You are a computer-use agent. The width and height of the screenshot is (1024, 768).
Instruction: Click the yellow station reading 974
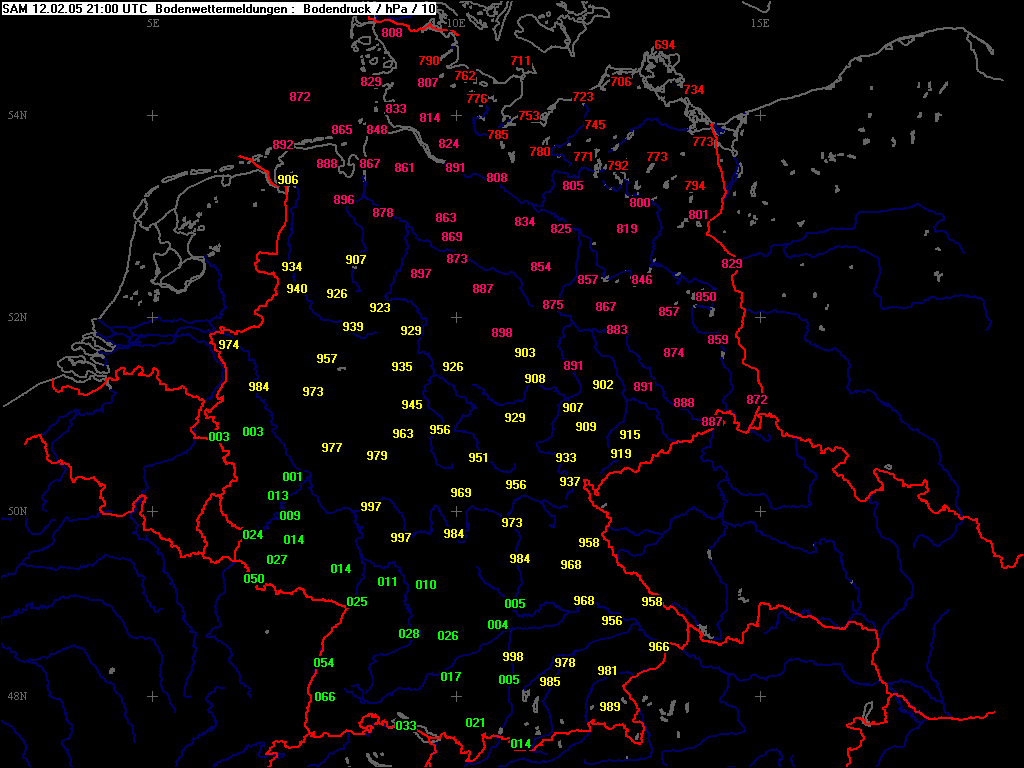(x=229, y=345)
